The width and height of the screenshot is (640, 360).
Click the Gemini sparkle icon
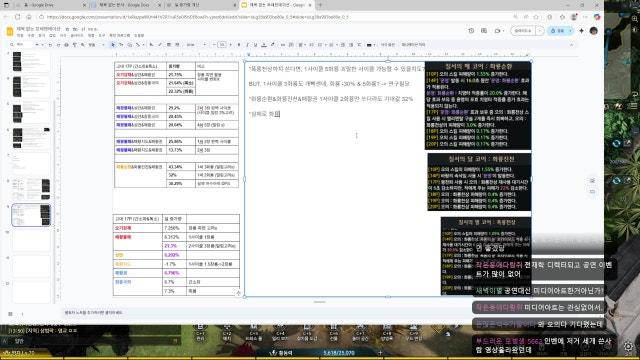pyautogui.click(x=582, y=31)
